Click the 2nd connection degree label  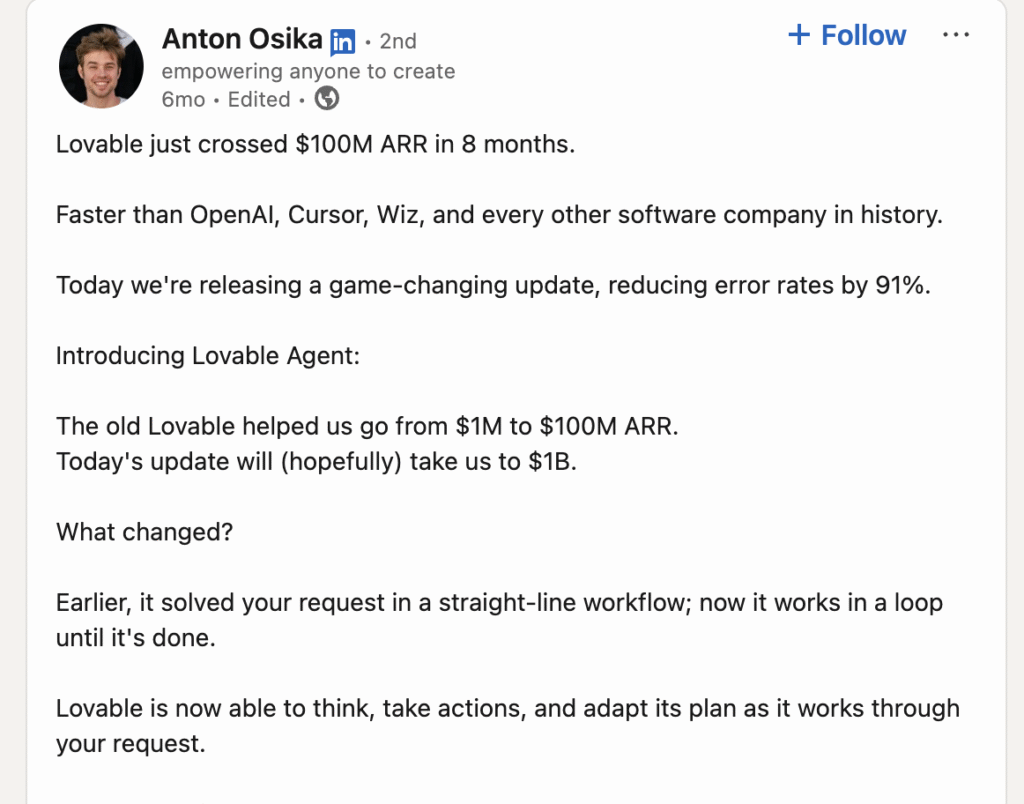coord(397,41)
